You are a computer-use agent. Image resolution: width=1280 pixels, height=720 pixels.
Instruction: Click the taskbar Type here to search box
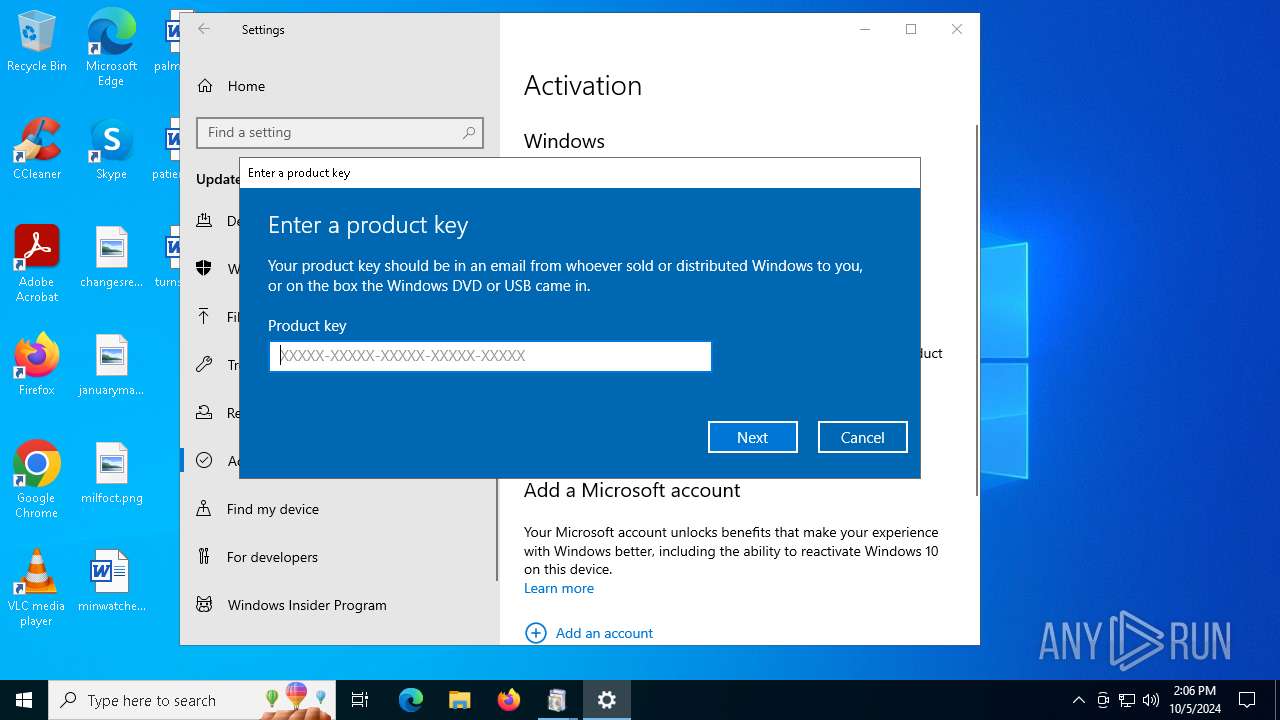[192, 700]
